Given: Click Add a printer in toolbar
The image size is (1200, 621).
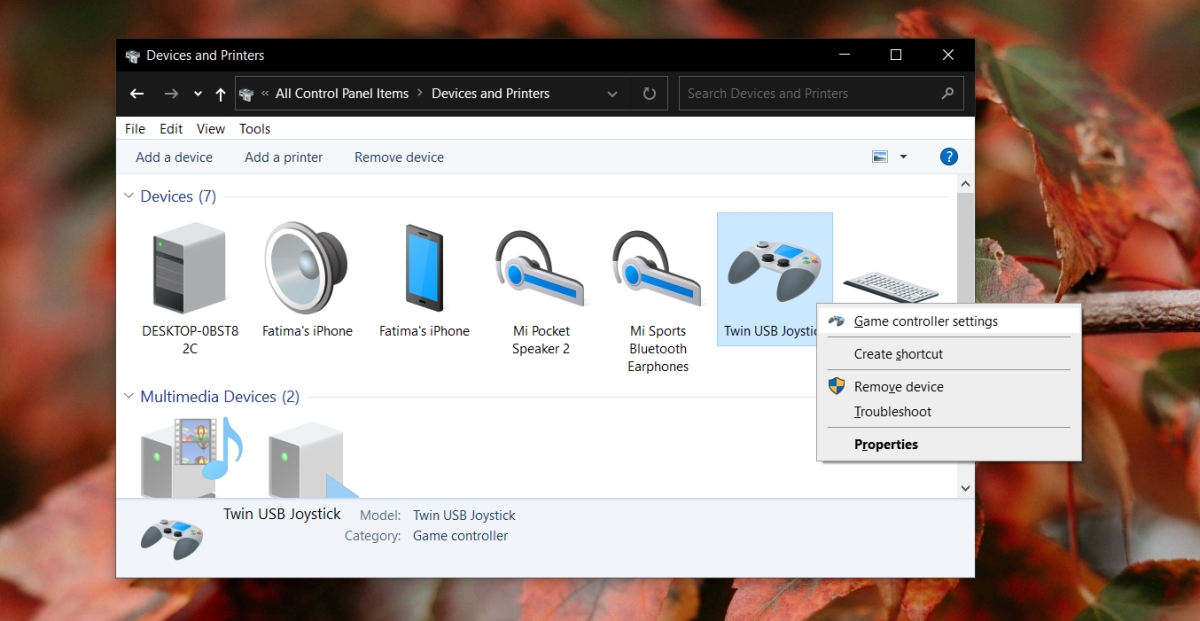Looking at the screenshot, I should click(284, 157).
